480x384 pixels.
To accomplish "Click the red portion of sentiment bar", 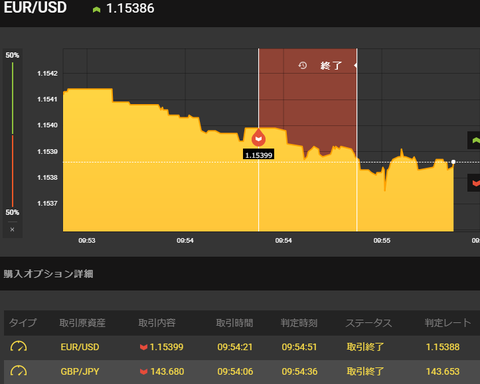I will [x=13, y=171].
